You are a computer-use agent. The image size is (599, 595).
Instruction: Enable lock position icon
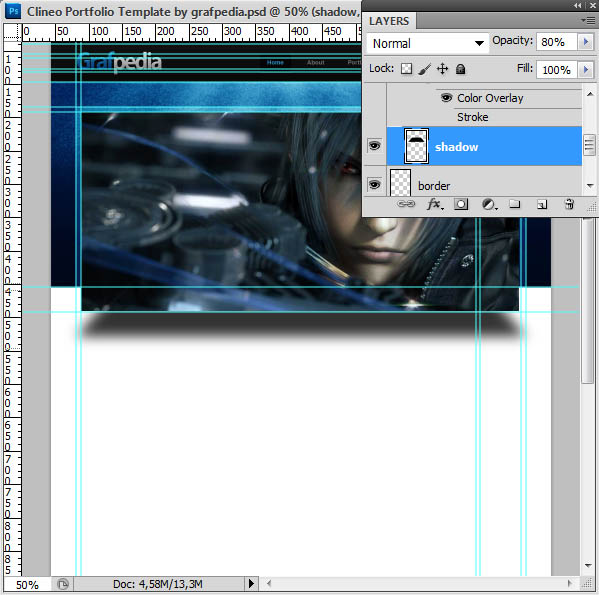click(x=442, y=69)
